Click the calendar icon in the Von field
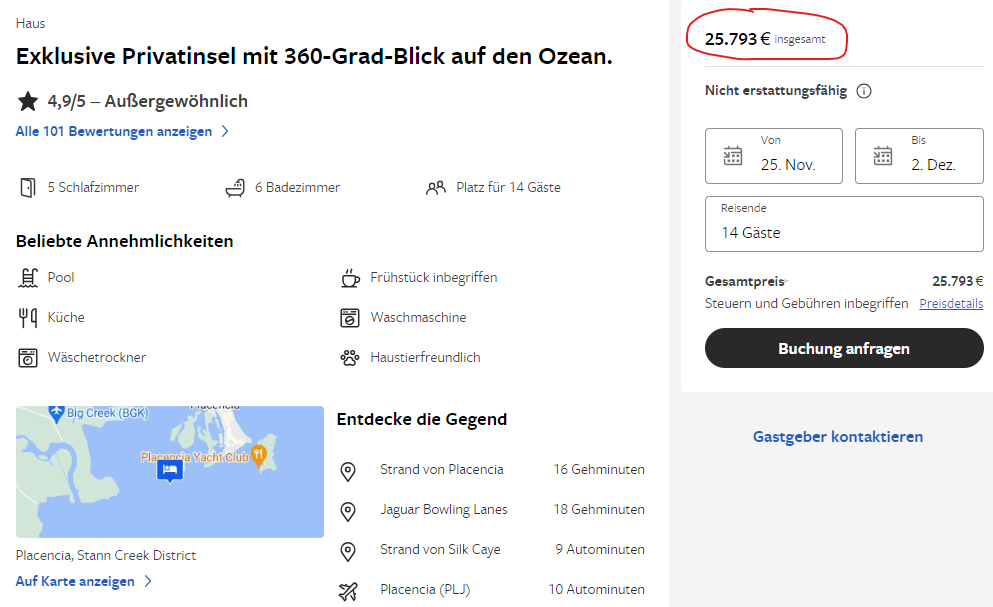 pyautogui.click(x=733, y=155)
